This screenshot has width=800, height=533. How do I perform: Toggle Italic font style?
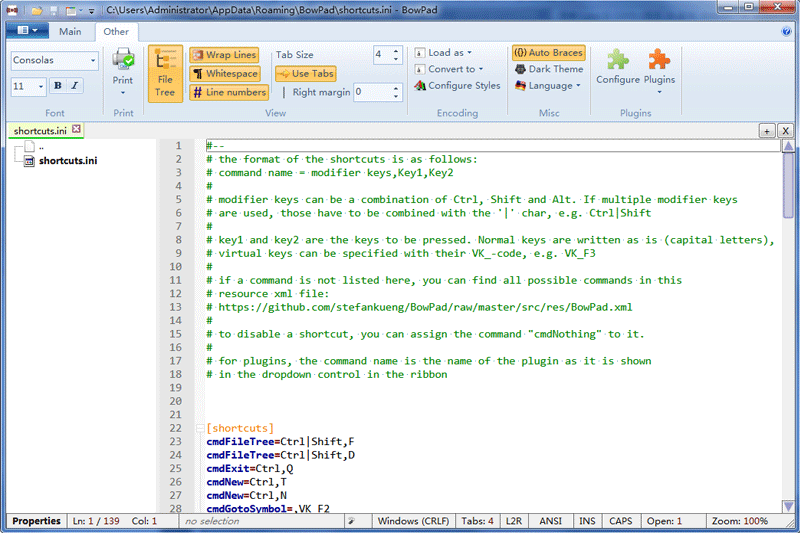pyautogui.click(x=74, y=86)
